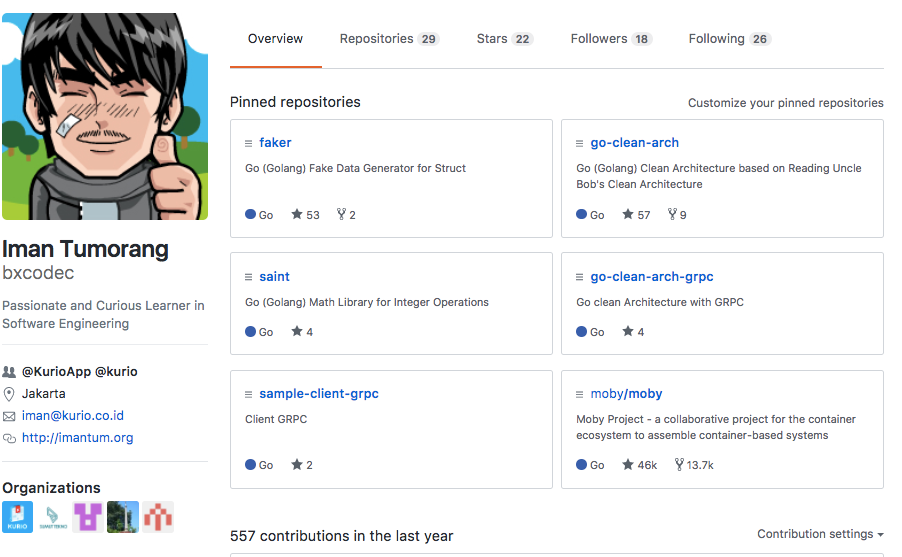Click the fork icon on go-clean-arch
Viewport: 902px width, 557px height.
tap(672, 215)
